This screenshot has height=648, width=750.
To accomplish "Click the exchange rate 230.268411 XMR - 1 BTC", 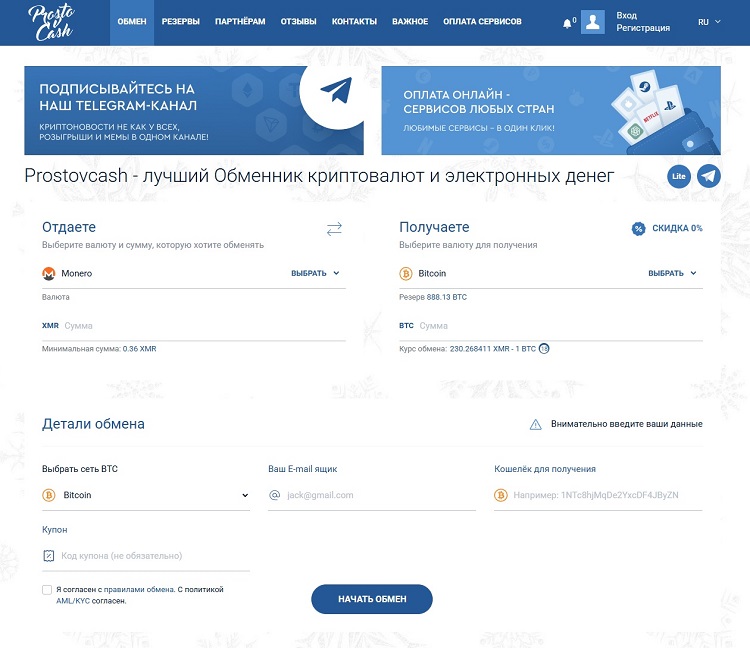I will coord(493,349).
